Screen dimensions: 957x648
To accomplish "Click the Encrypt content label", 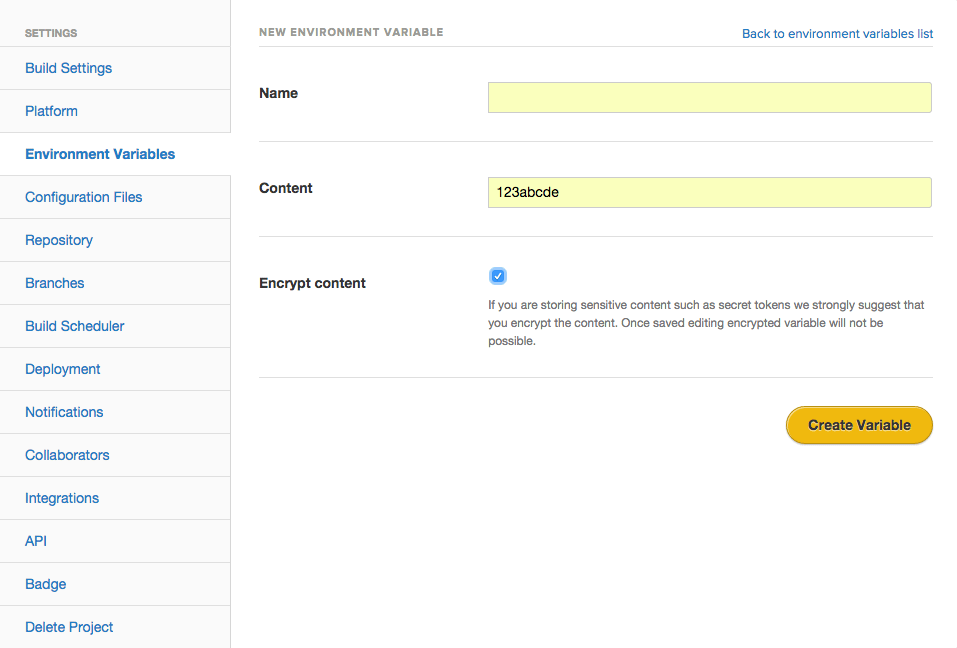I will coord(312,283).
